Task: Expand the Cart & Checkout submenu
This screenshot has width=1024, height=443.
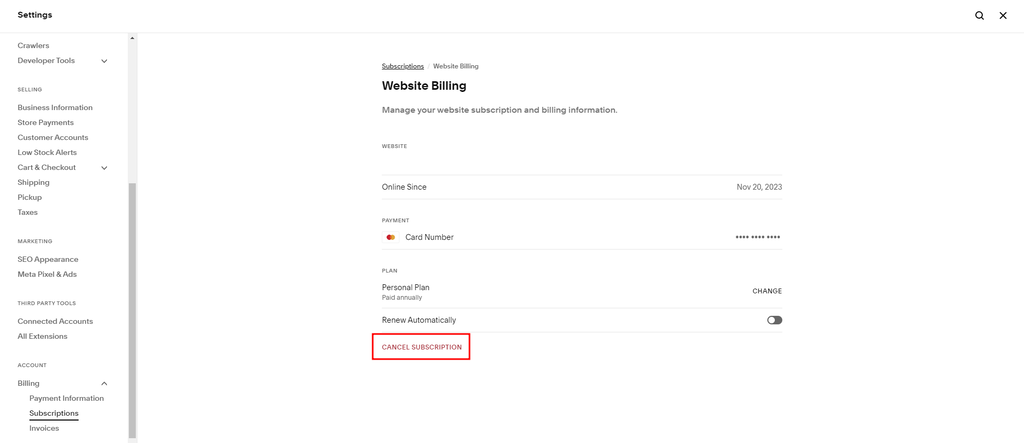Action: click(x=104, y=168)
